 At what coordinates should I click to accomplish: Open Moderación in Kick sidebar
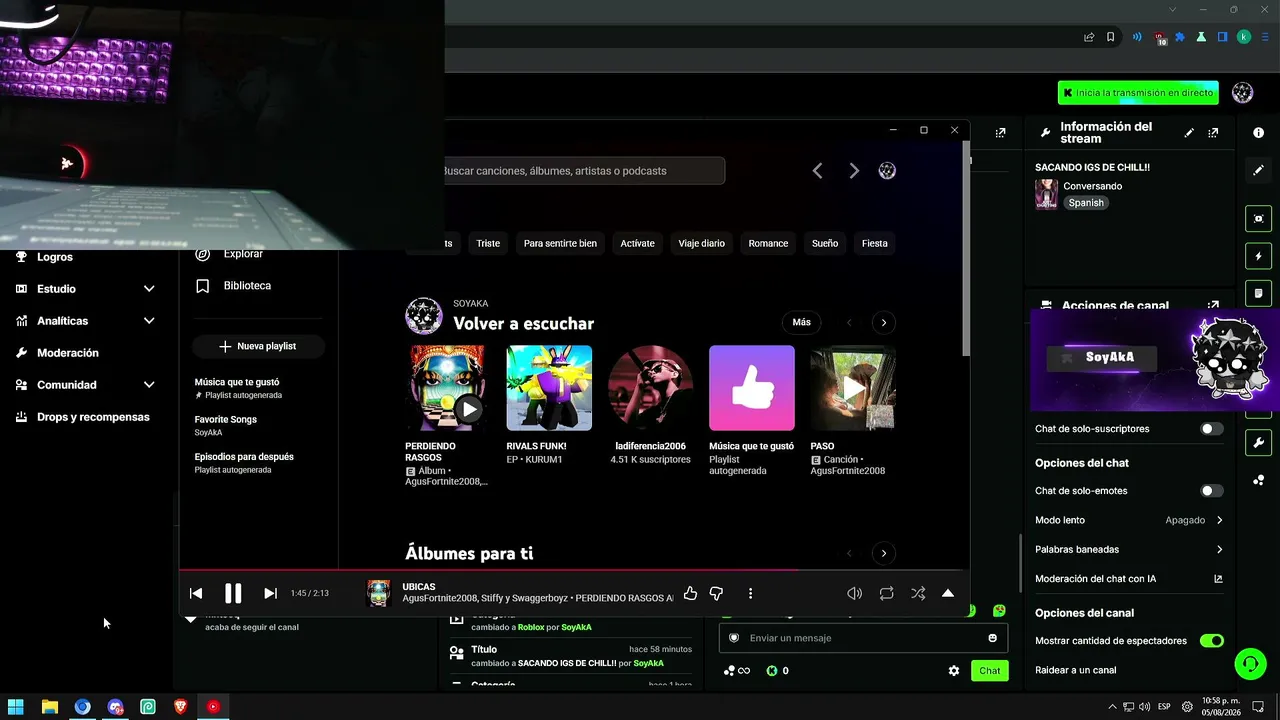coord(67,353)
